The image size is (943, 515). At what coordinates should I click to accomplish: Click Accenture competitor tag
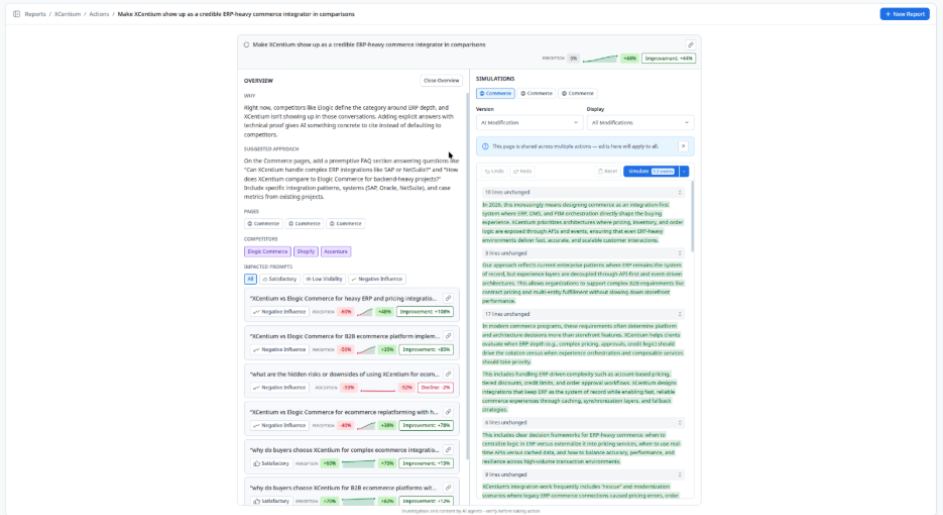click(x=336, y=251)
